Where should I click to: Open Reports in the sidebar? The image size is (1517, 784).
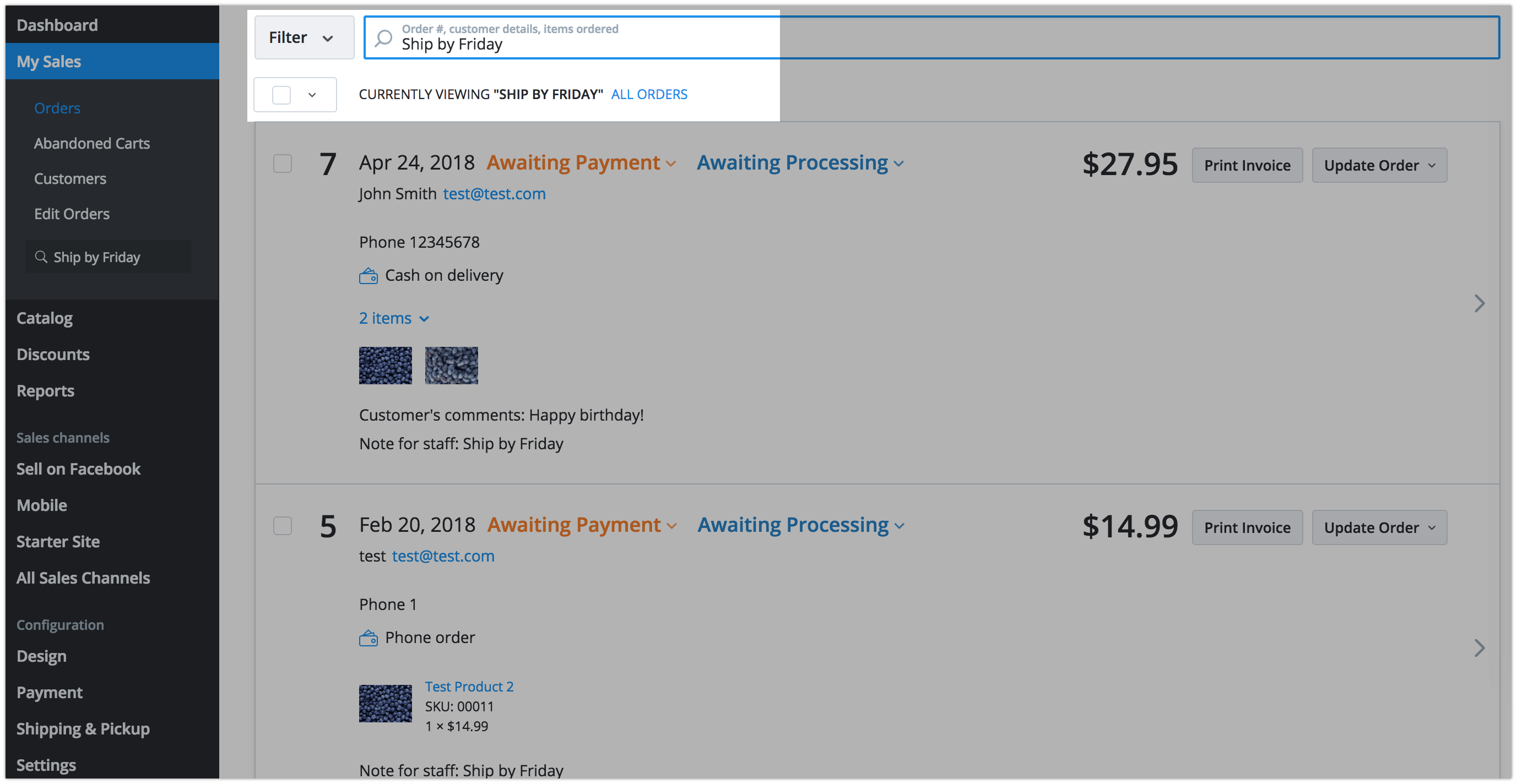tap(45, 391)
